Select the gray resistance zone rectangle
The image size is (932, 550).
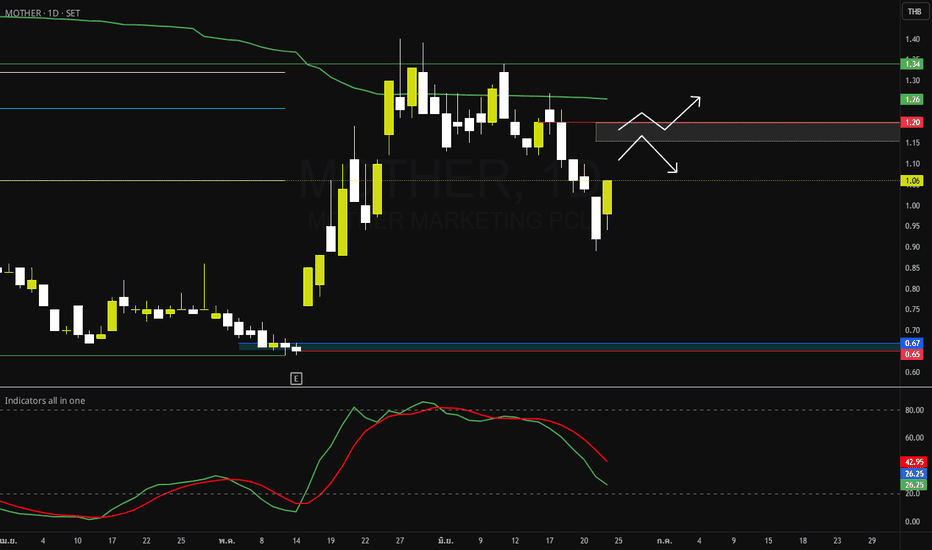pyautogui.click(x=747, y=132)
